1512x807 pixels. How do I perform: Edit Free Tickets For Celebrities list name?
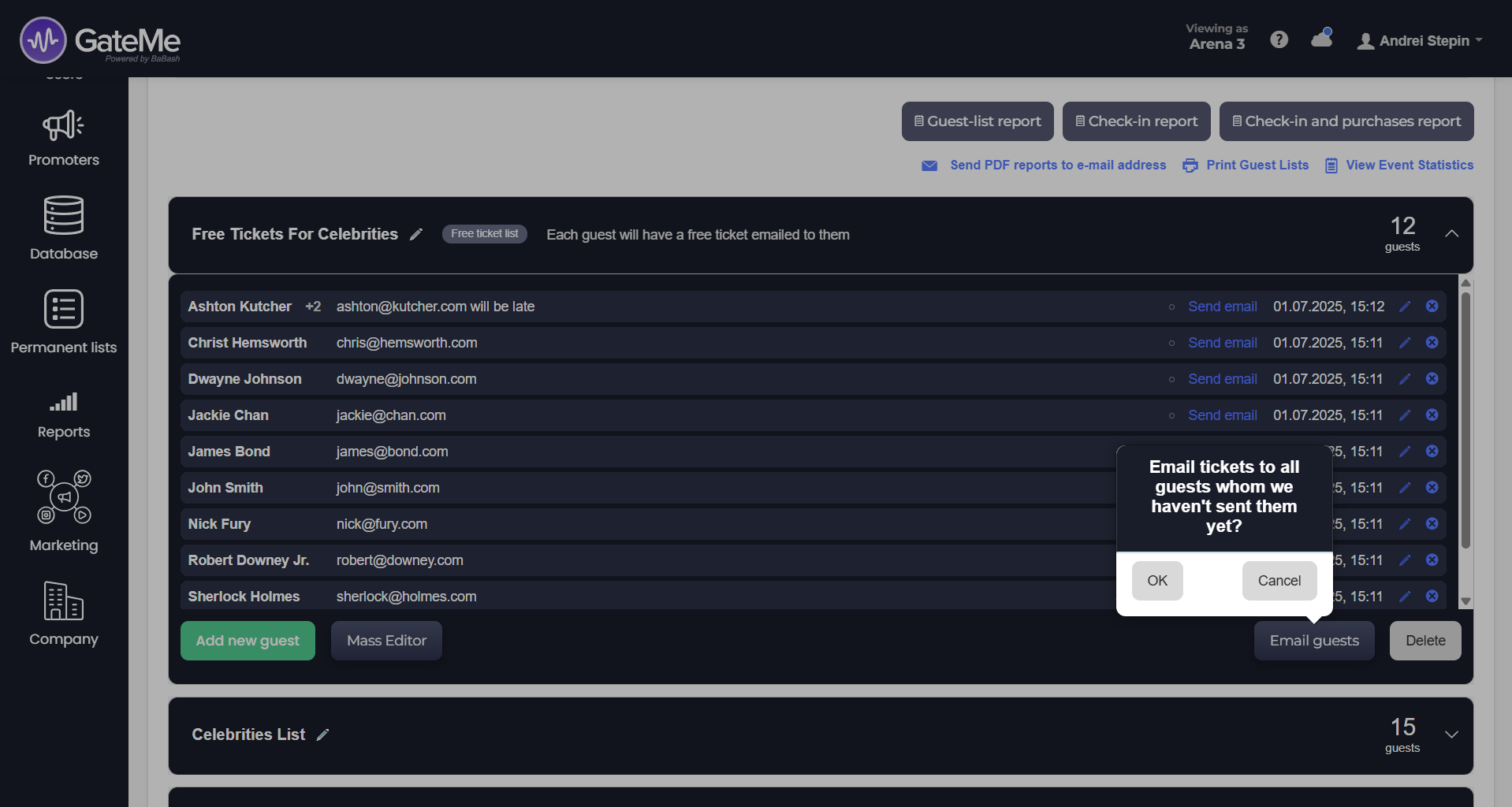416,234
